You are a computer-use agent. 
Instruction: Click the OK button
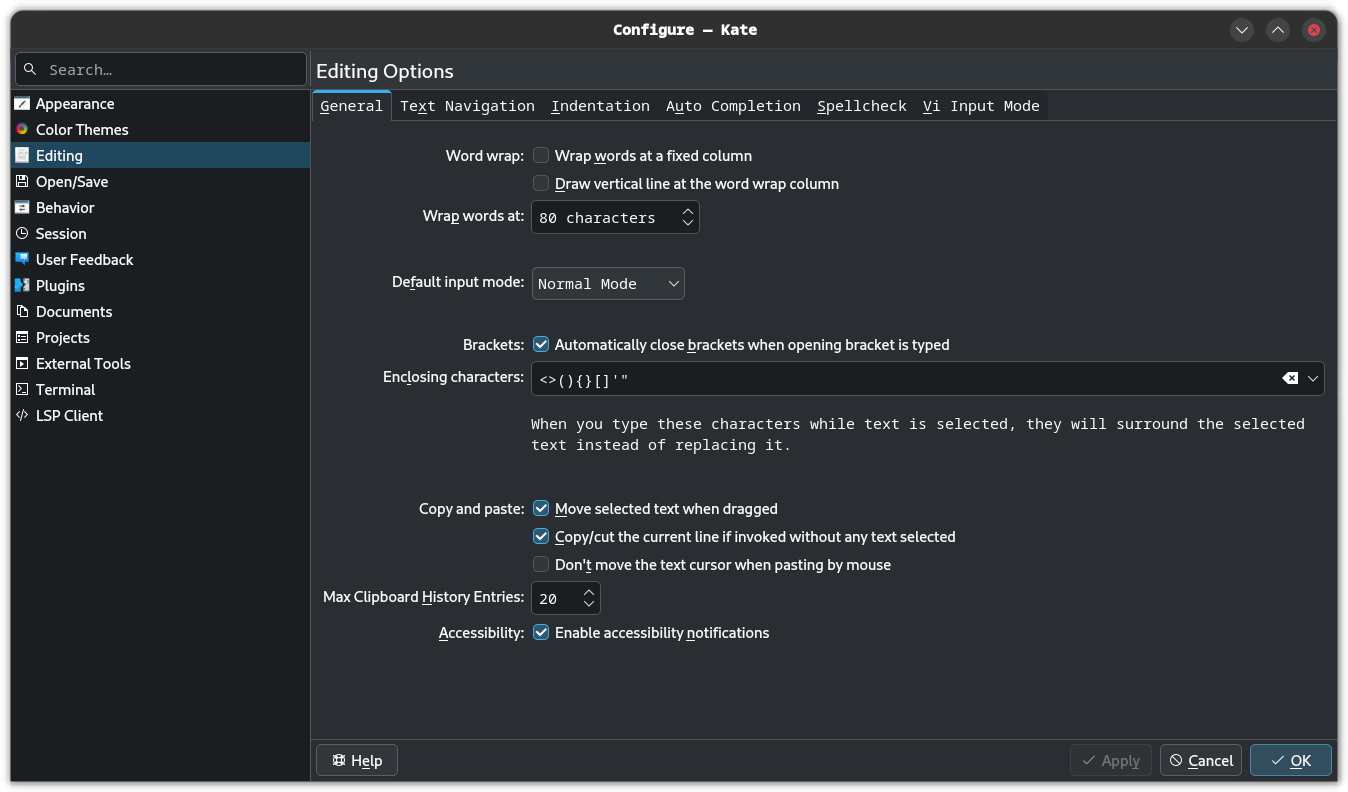(1290, 760)
